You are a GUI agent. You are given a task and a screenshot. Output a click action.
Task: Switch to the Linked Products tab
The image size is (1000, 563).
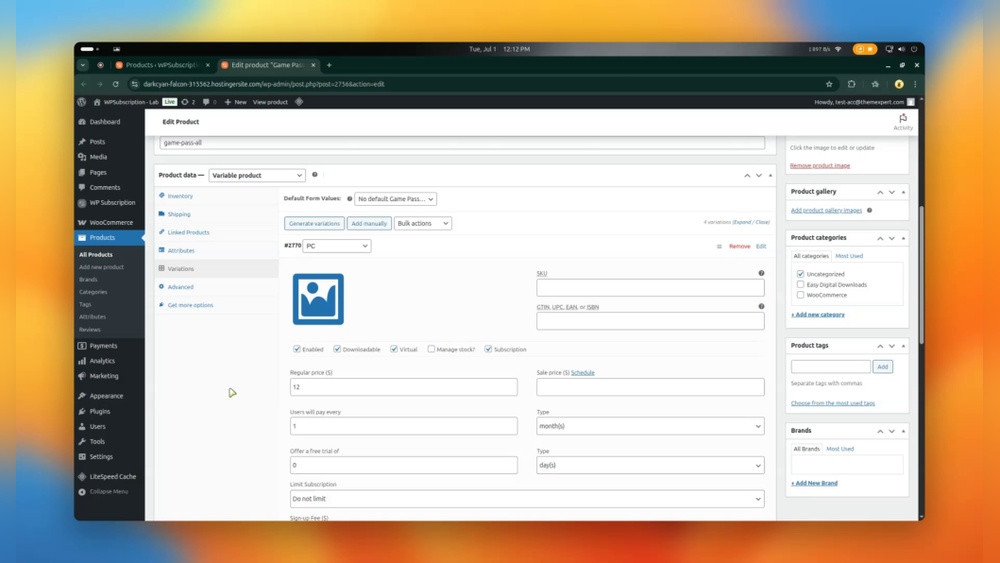click(x=188, y=232)
